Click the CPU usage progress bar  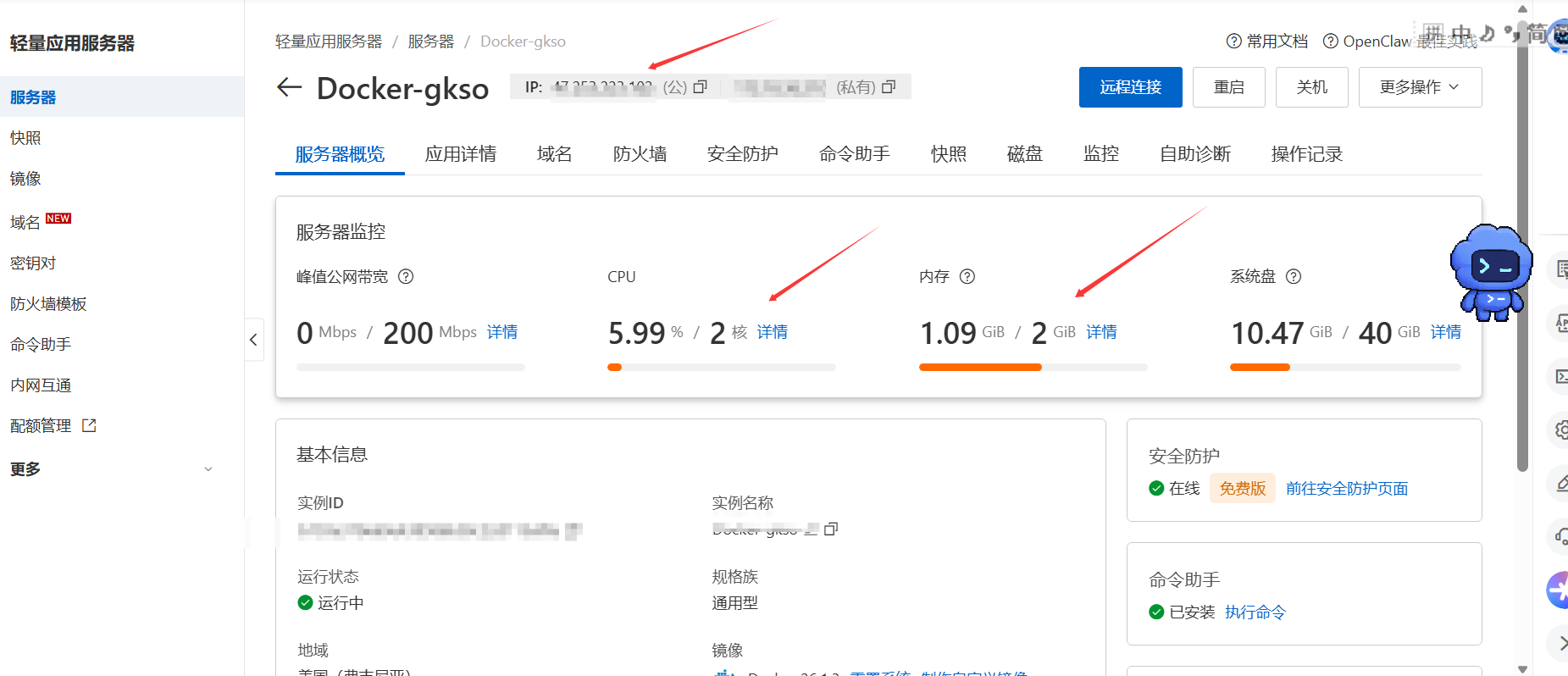(722, 367)
